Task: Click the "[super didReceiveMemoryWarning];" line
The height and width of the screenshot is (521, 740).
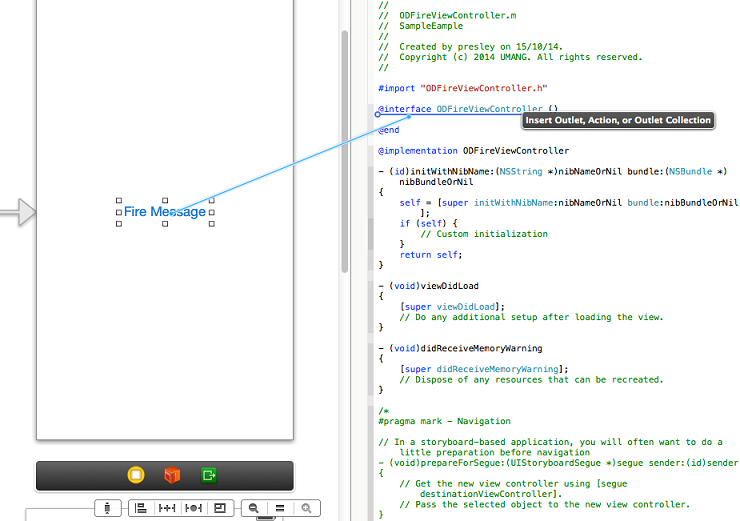Action: pyautogui.click(x=484, y=369)
